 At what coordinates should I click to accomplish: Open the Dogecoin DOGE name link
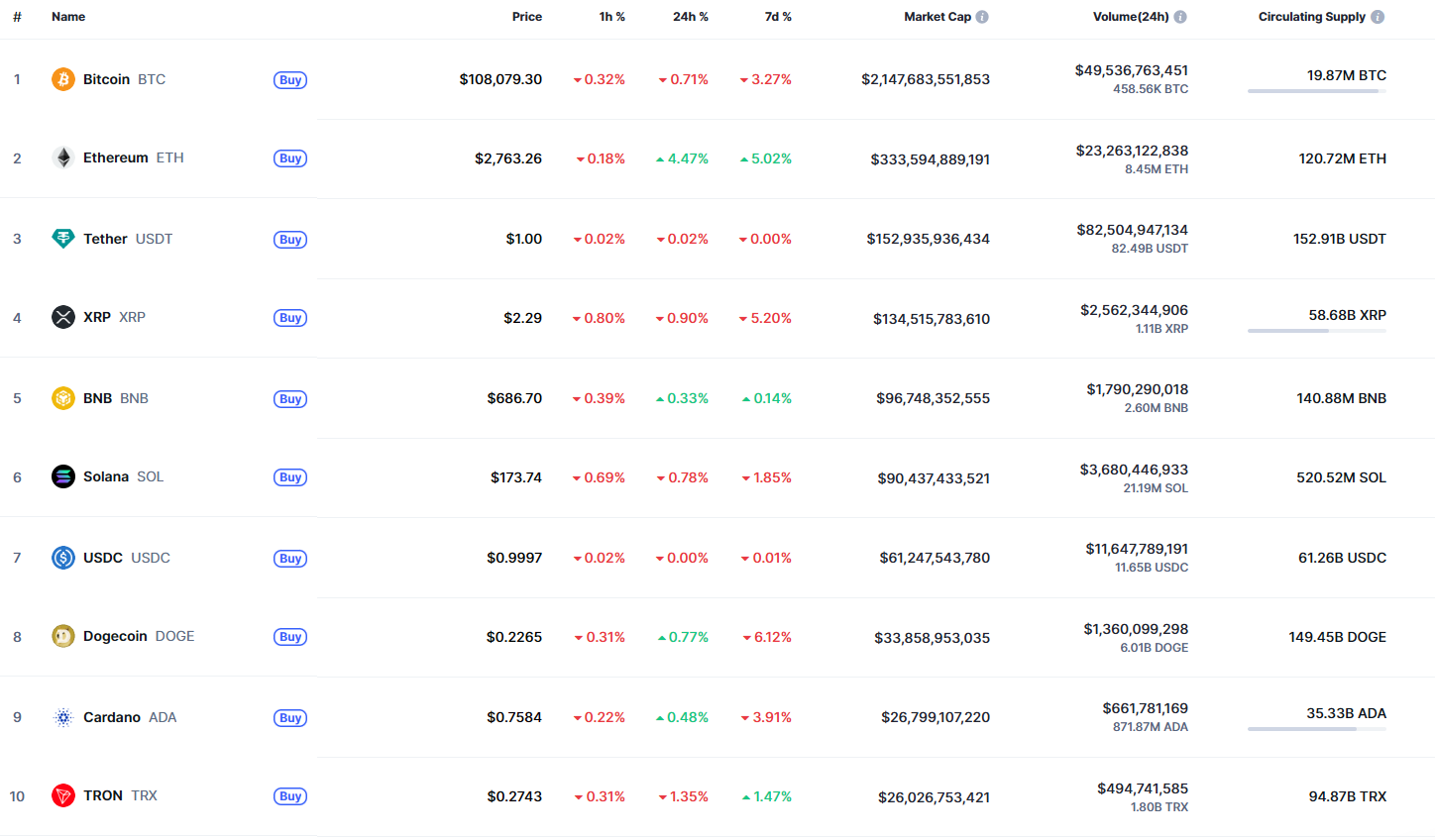coord(139,636)
